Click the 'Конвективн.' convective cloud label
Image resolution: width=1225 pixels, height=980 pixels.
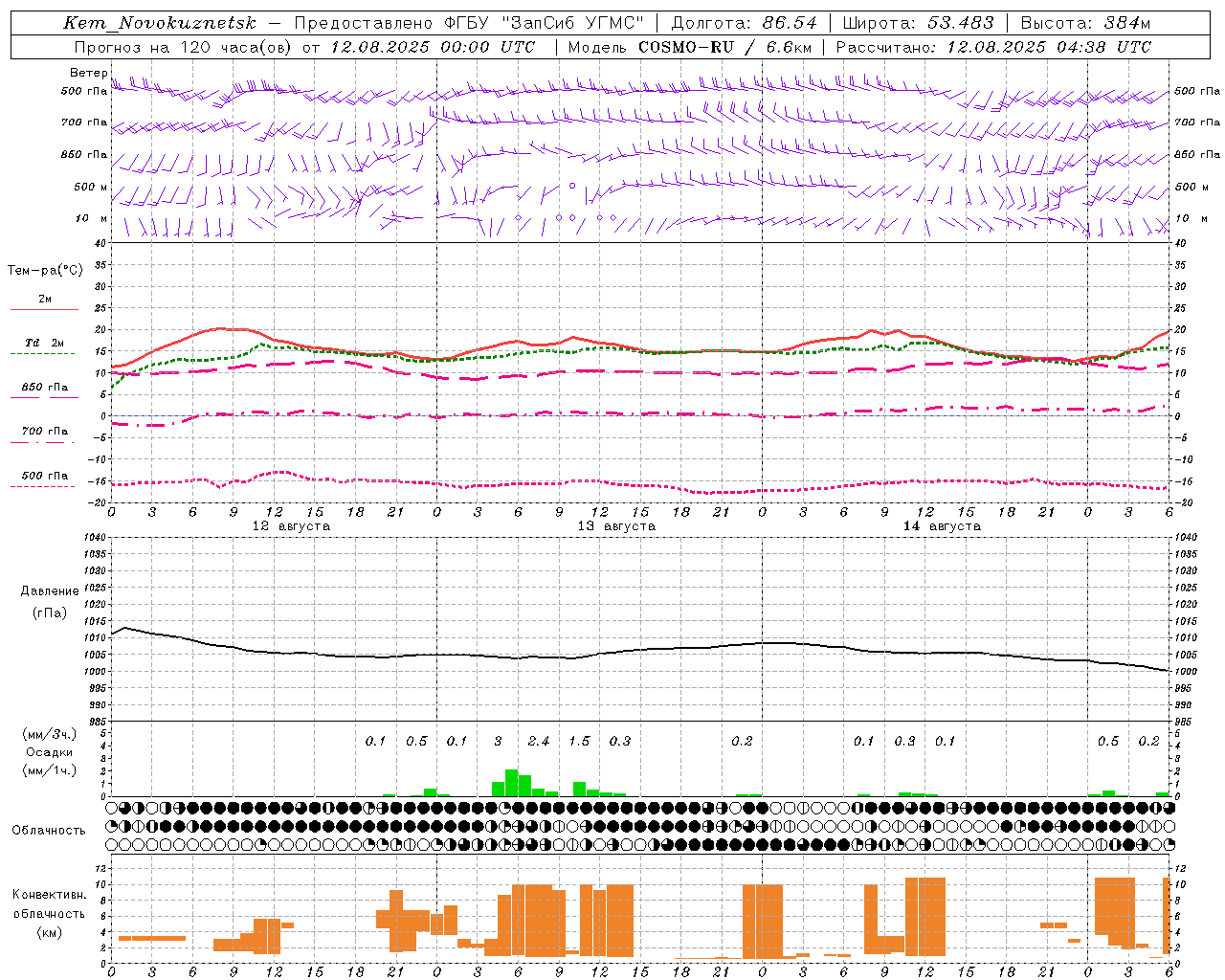(x=49, y=895)
